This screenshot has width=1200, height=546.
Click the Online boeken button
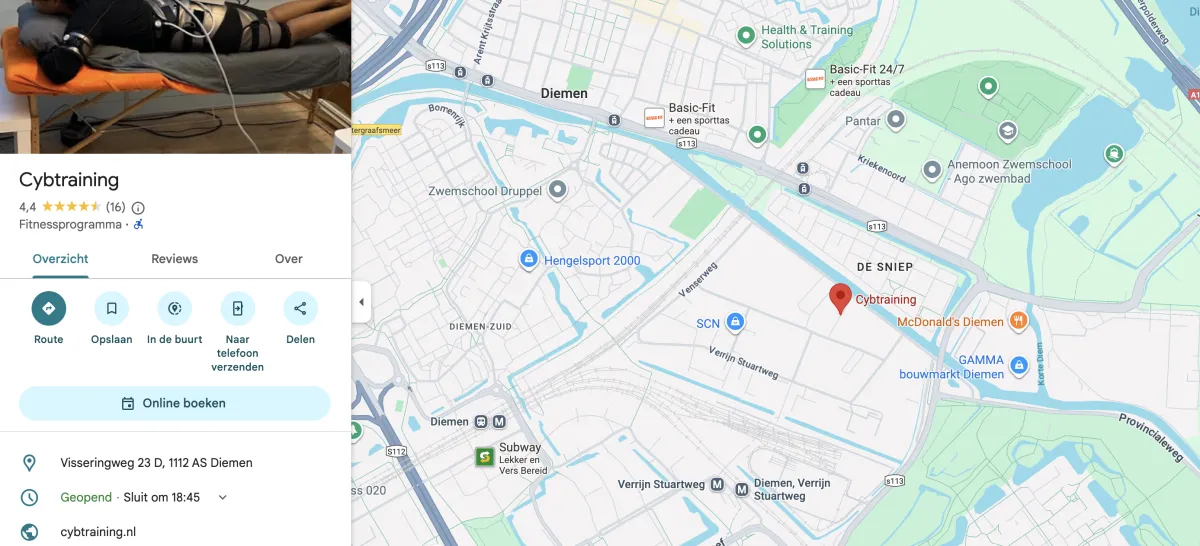[x=175, y=403]
